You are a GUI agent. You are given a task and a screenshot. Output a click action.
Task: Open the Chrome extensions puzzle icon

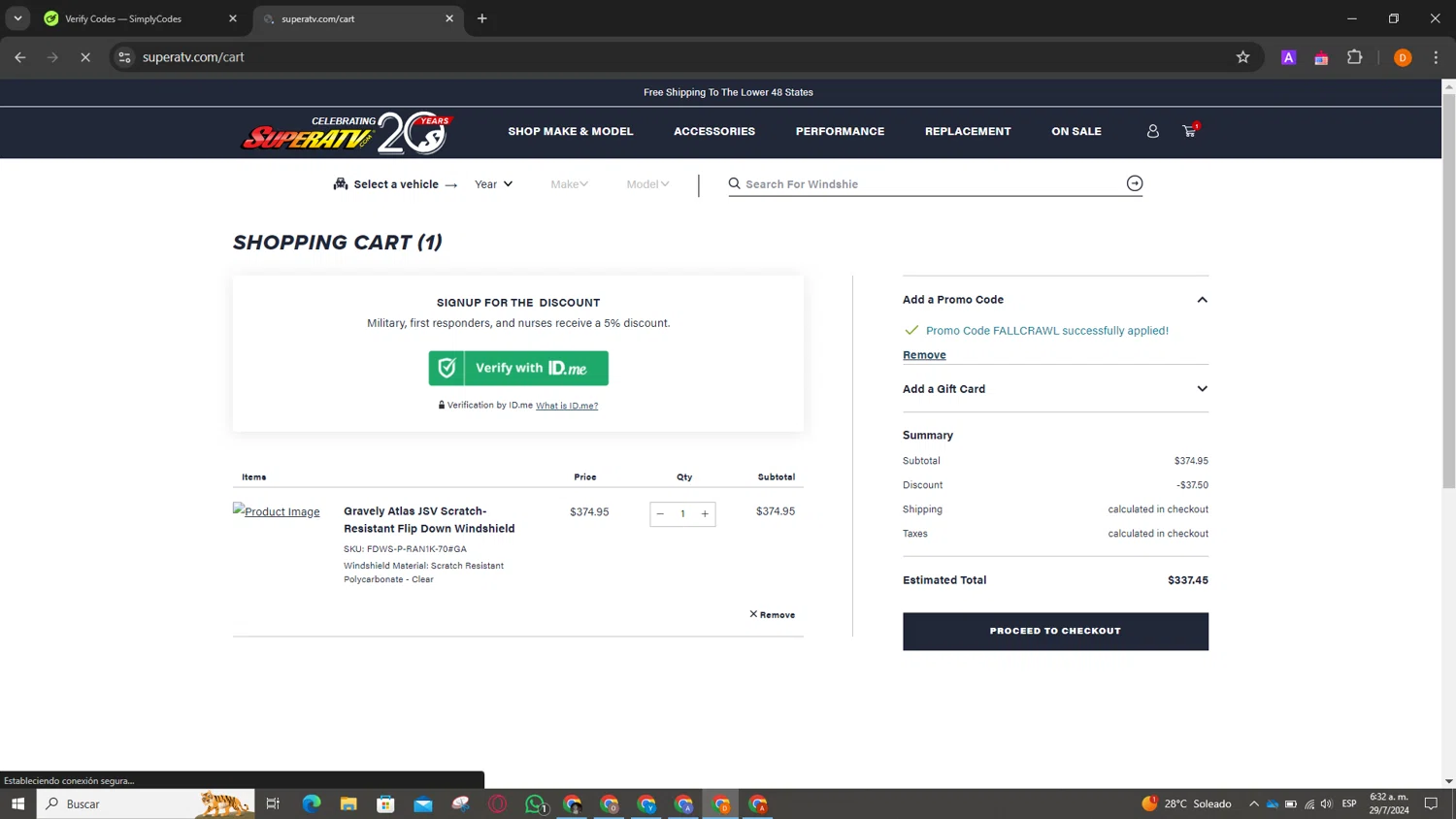[x=1355, y=57]
